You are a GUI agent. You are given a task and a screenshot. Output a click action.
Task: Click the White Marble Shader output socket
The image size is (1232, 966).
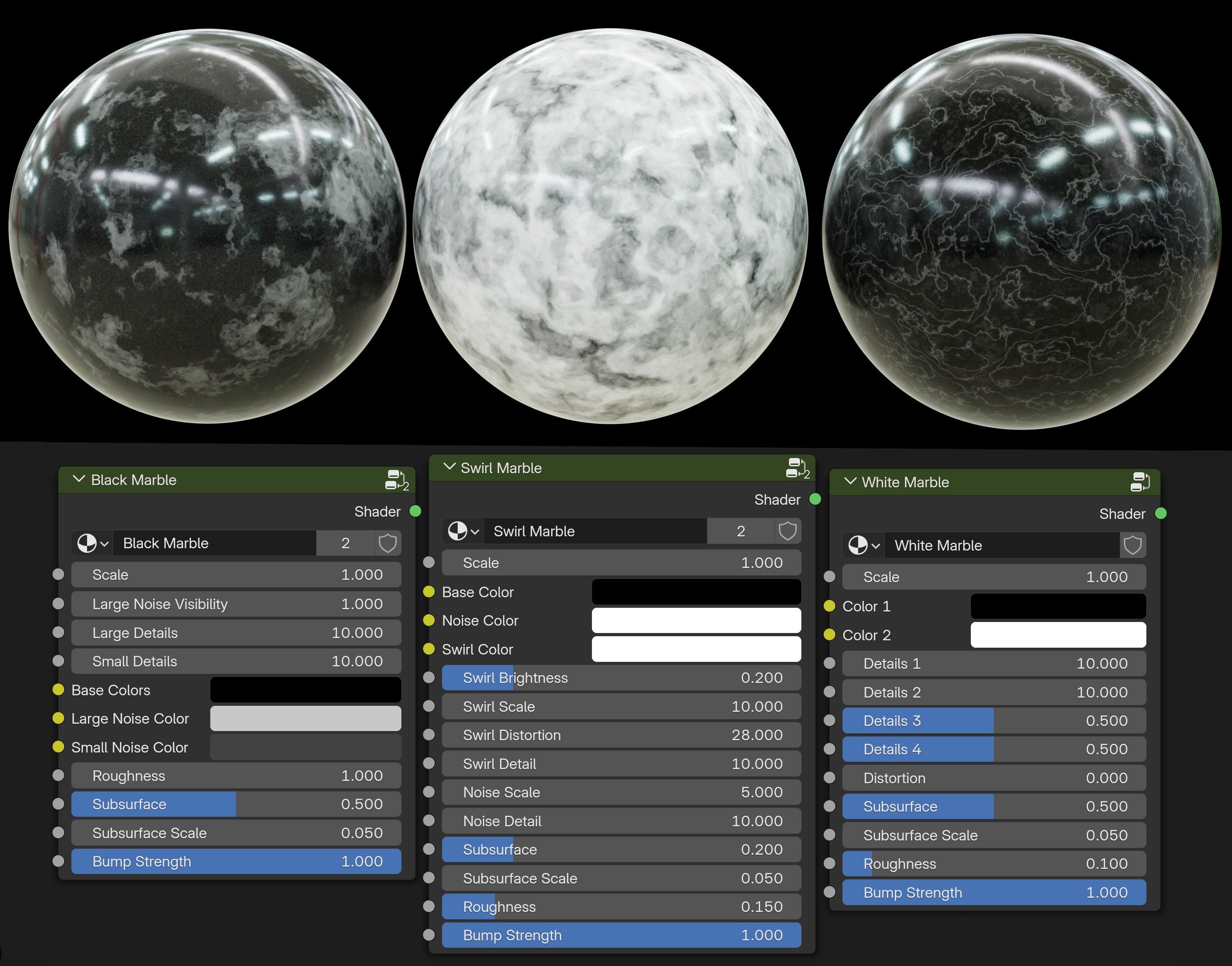1161,513
